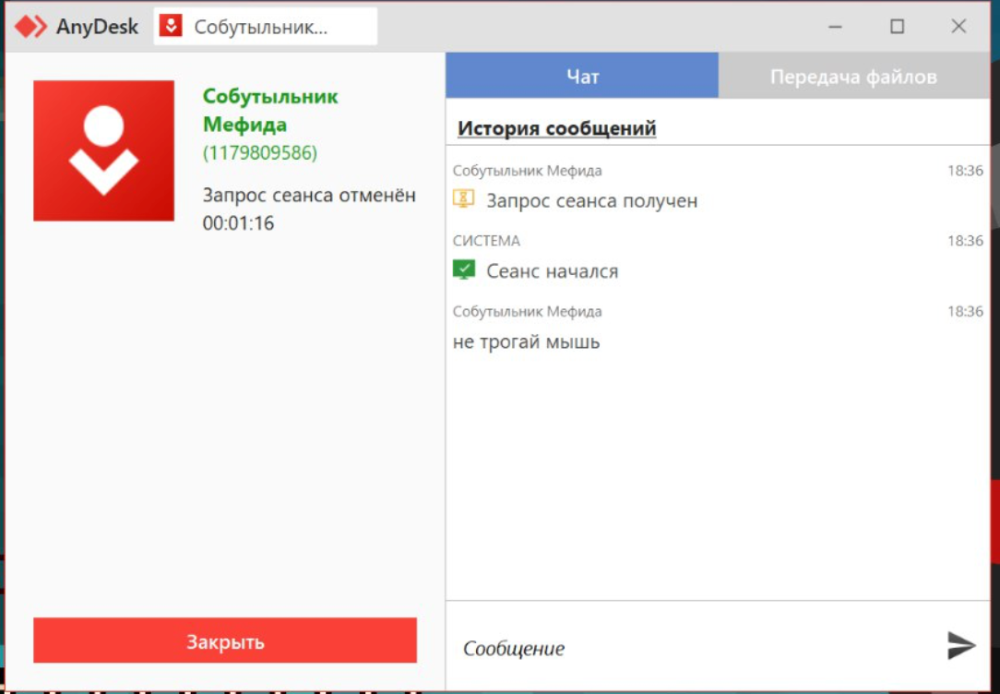Click the Собутыльник Мефида green name

coord(270,110)
